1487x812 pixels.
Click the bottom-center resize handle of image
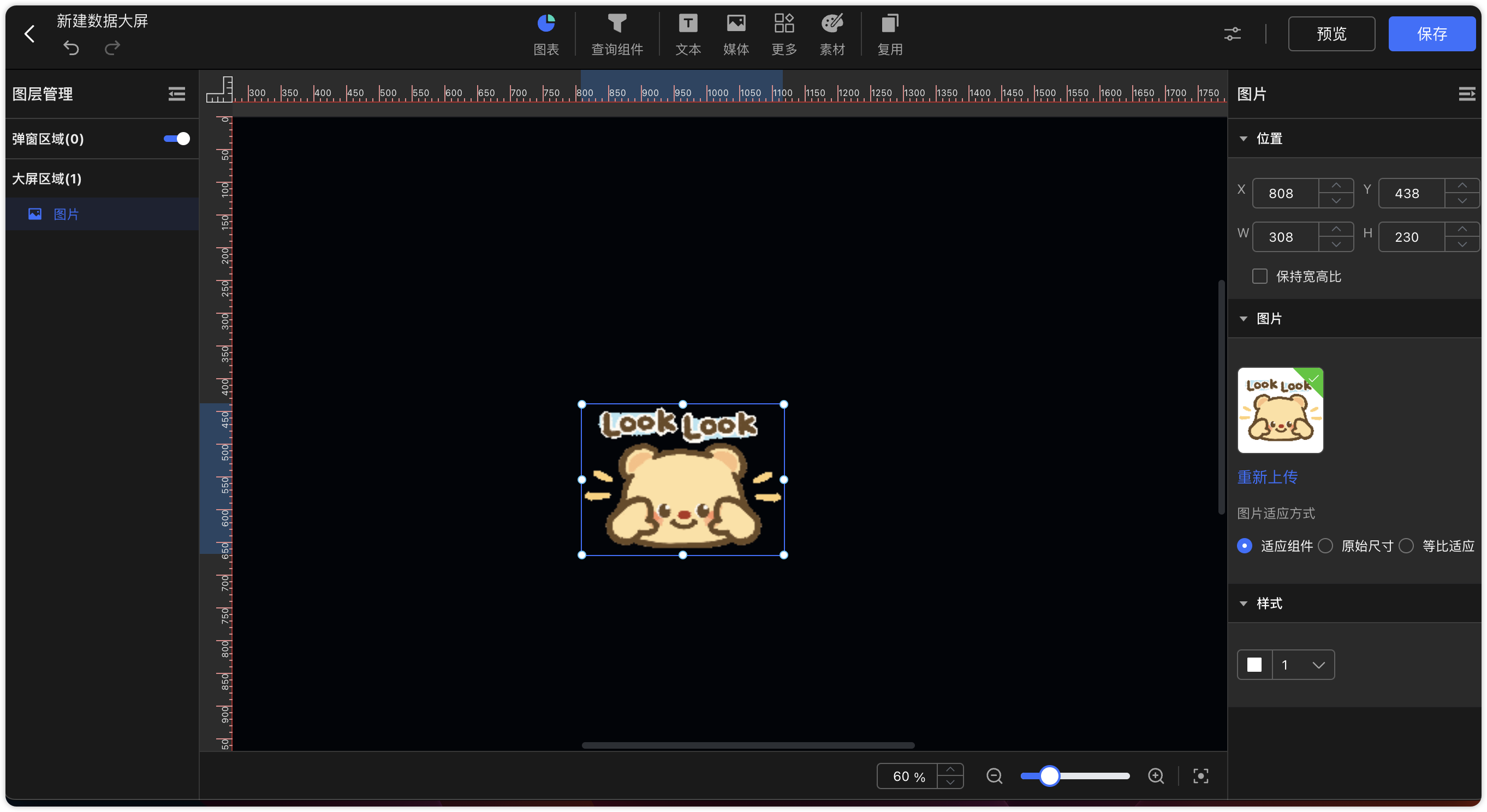[x=682, y=555]
